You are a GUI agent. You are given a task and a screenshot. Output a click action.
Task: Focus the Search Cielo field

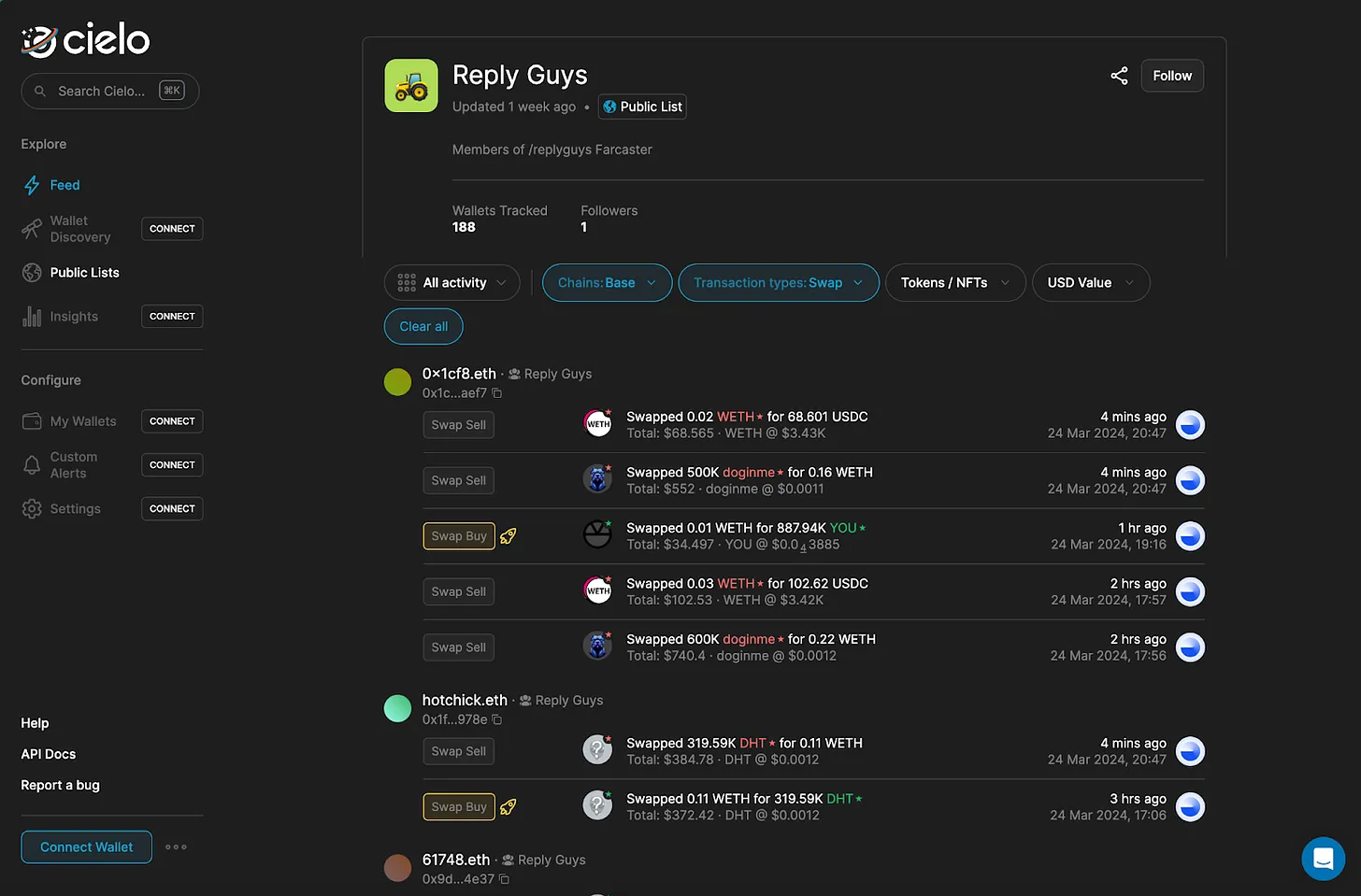coord(109,91)
